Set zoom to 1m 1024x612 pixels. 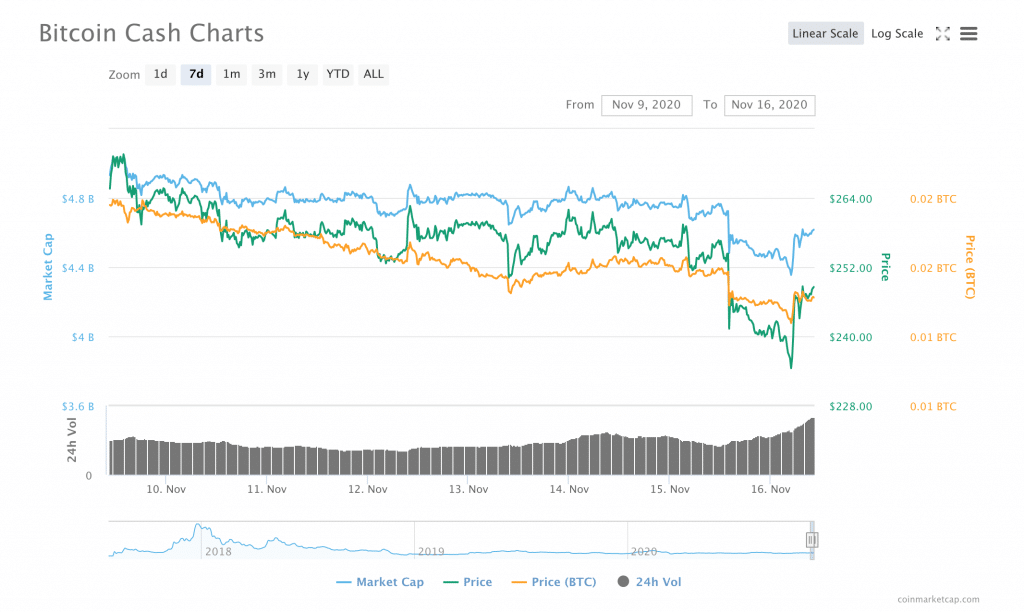pyautogui.click(x=231, y=74)
